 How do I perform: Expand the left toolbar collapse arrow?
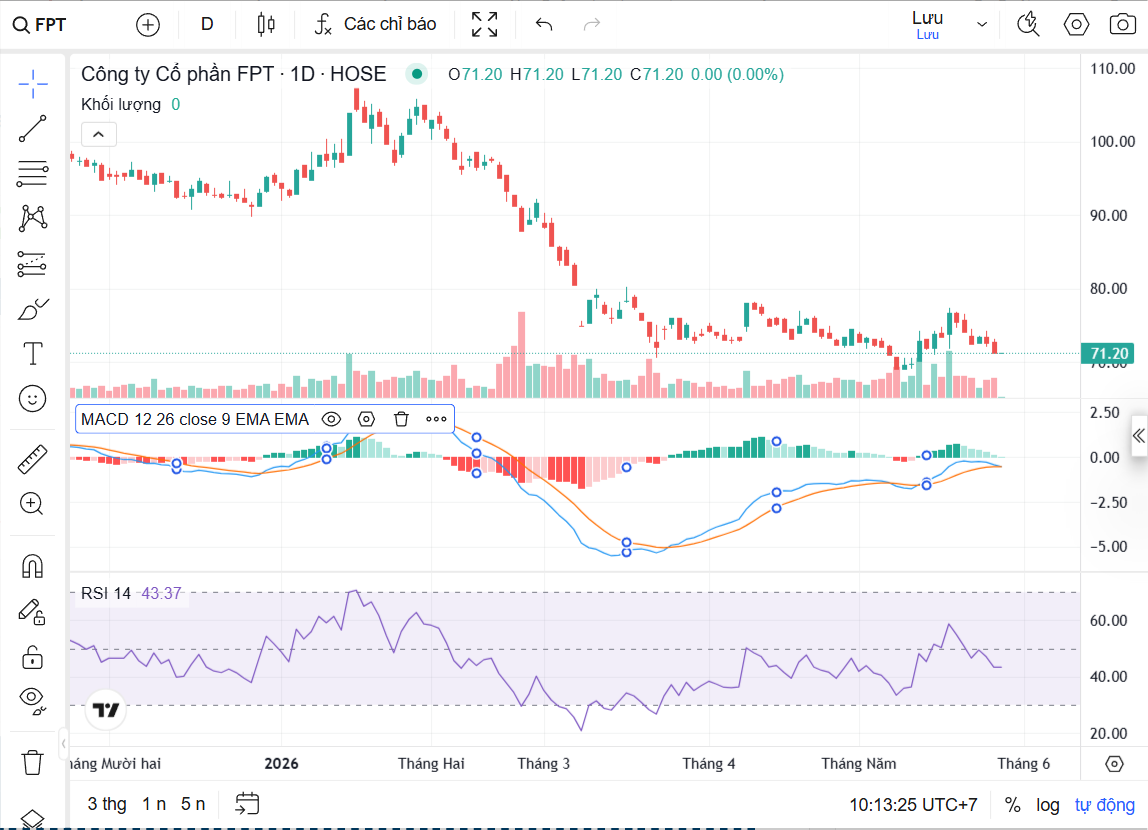[64, 744]
